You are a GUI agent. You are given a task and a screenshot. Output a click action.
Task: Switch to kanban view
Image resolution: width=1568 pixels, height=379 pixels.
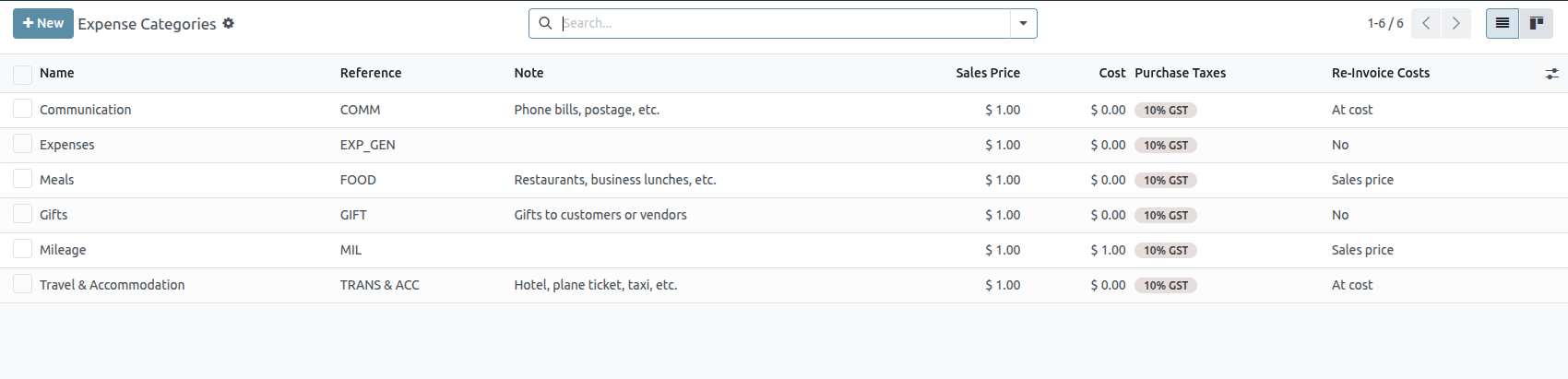coord(1537,24)
